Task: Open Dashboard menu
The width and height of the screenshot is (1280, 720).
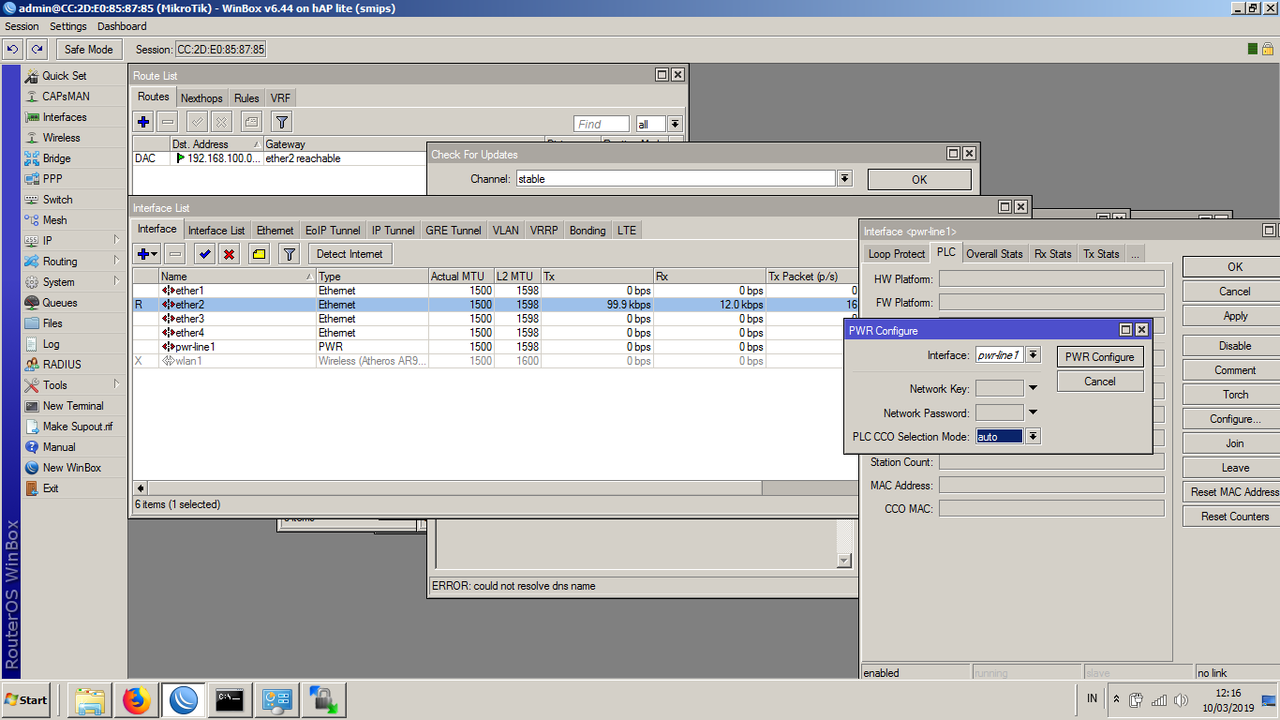Action: 122,26
